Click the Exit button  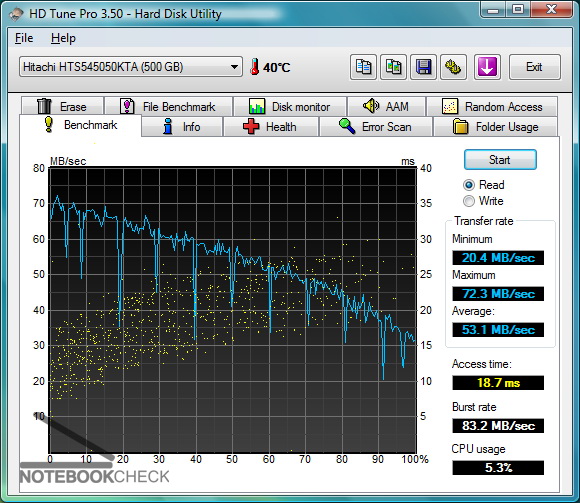coord(535,67)
